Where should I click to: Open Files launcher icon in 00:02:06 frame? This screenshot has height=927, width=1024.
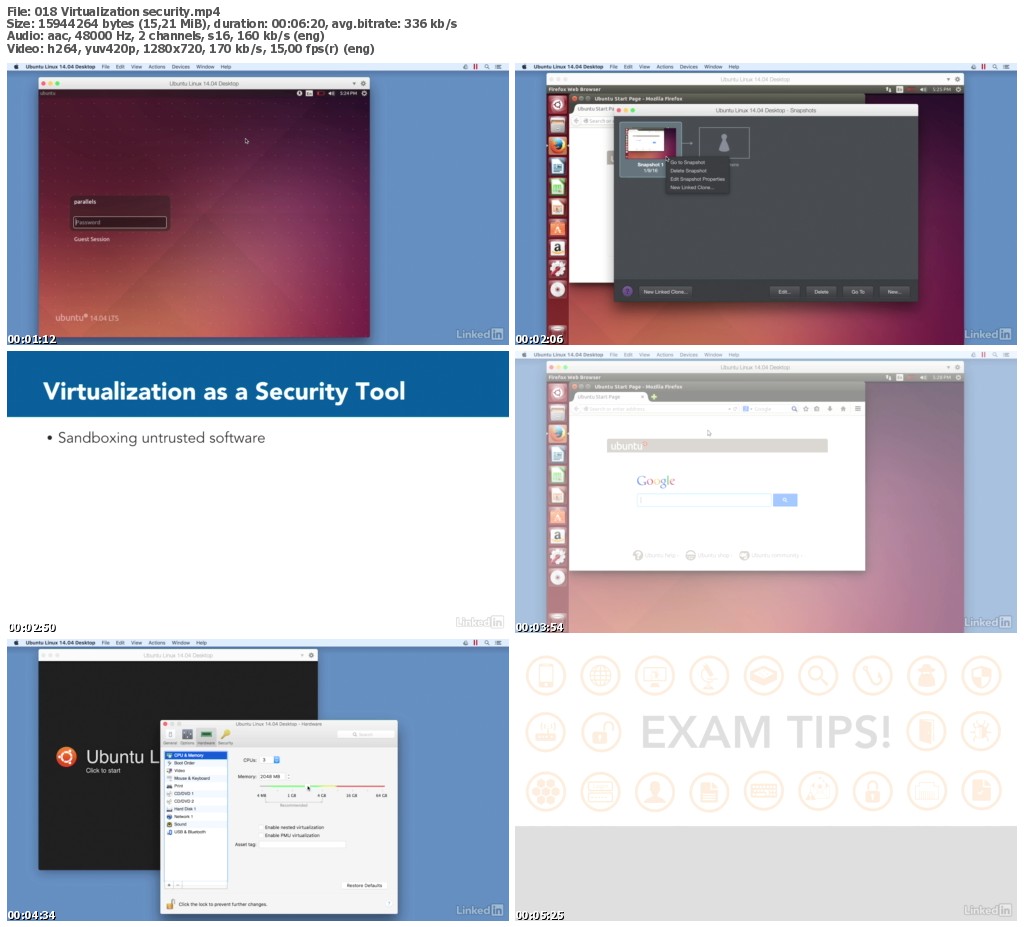point(557,125)
